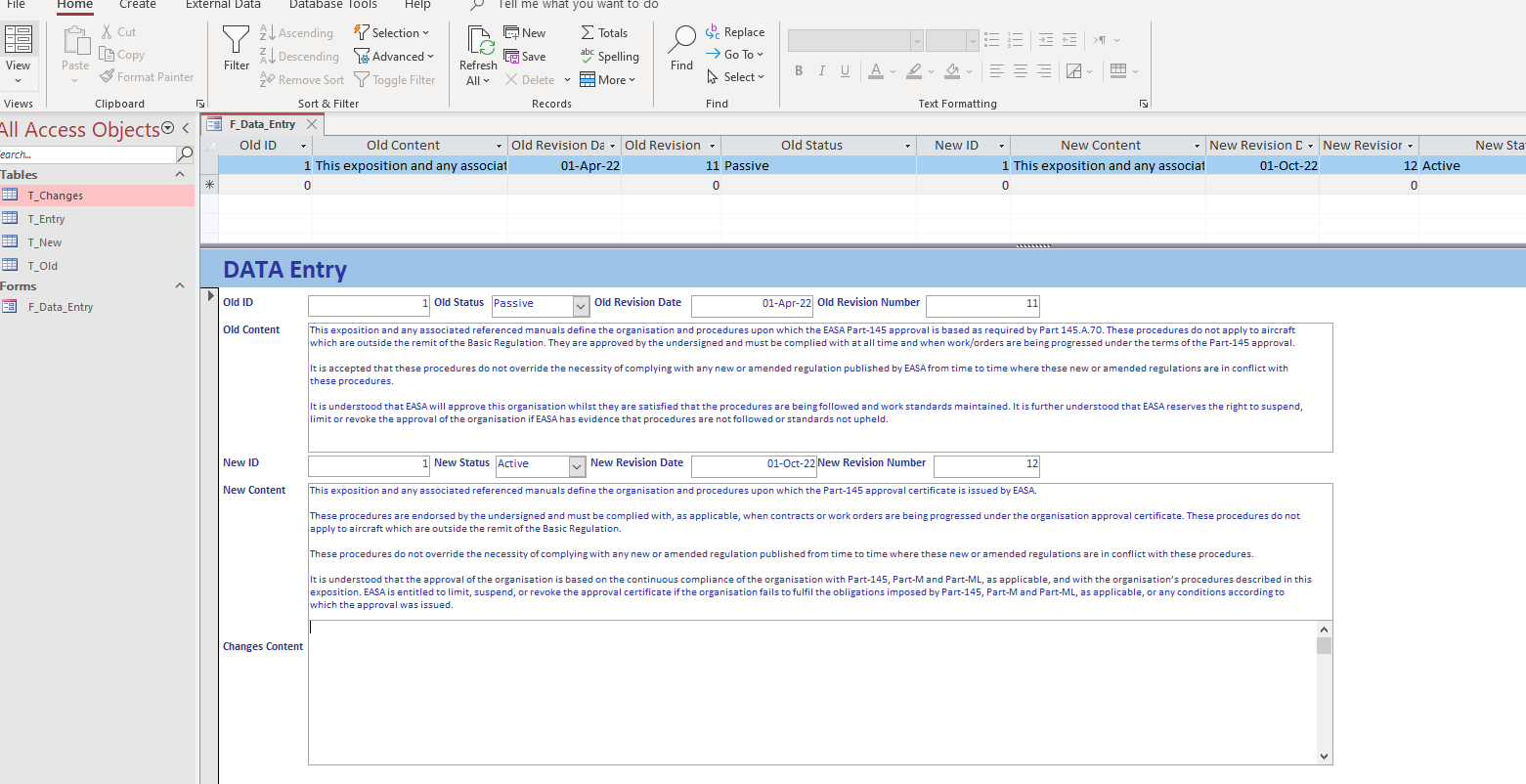Run the Spelling checker

pyautogui.click(x=610, y=56)
